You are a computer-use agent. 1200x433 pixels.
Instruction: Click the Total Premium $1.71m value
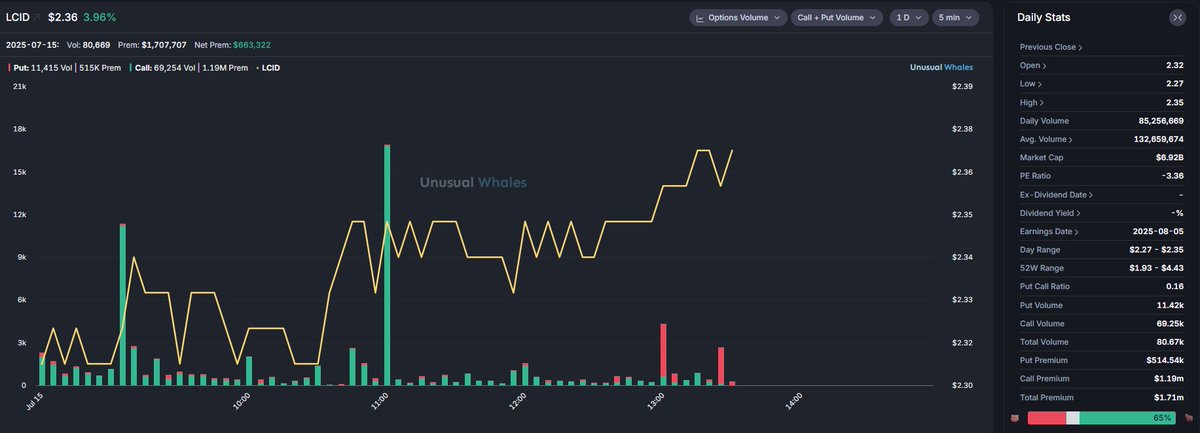[x=1169, y=397]
